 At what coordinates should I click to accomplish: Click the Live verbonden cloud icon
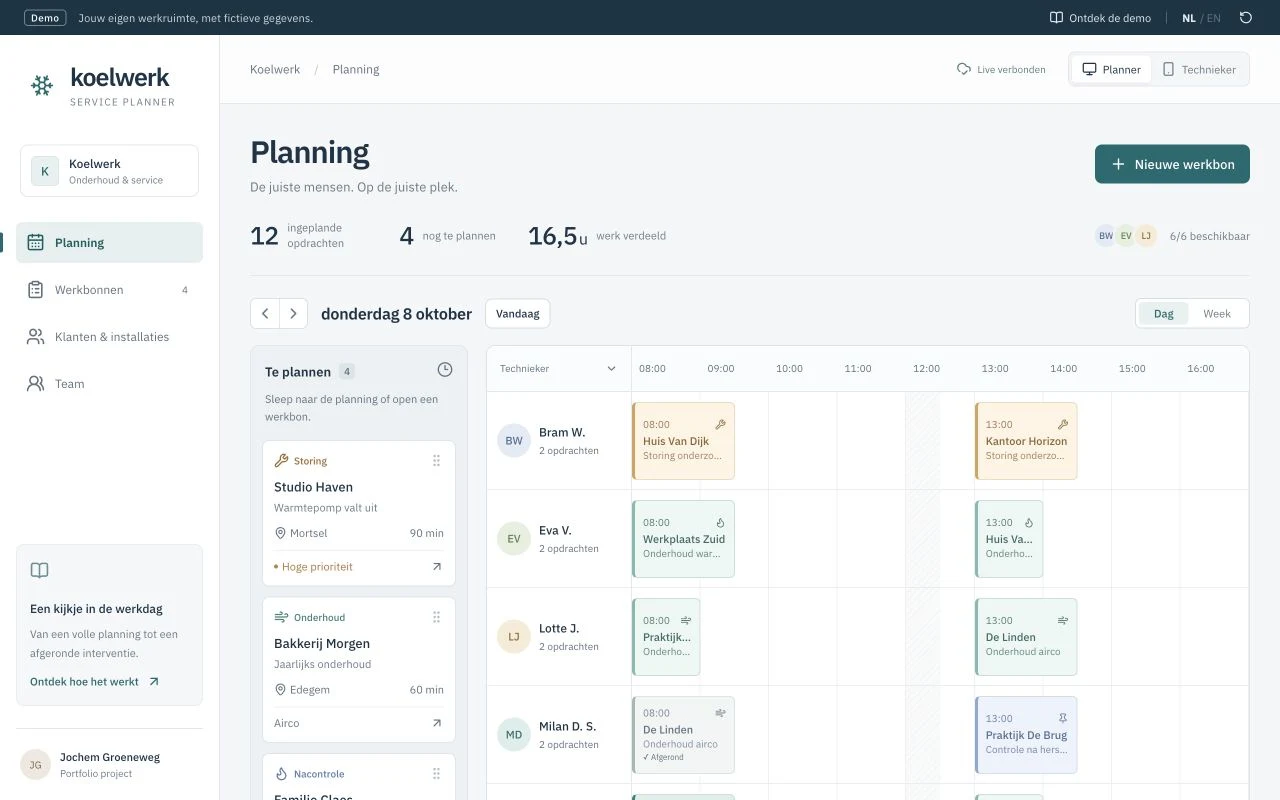(x=964, y=69)
